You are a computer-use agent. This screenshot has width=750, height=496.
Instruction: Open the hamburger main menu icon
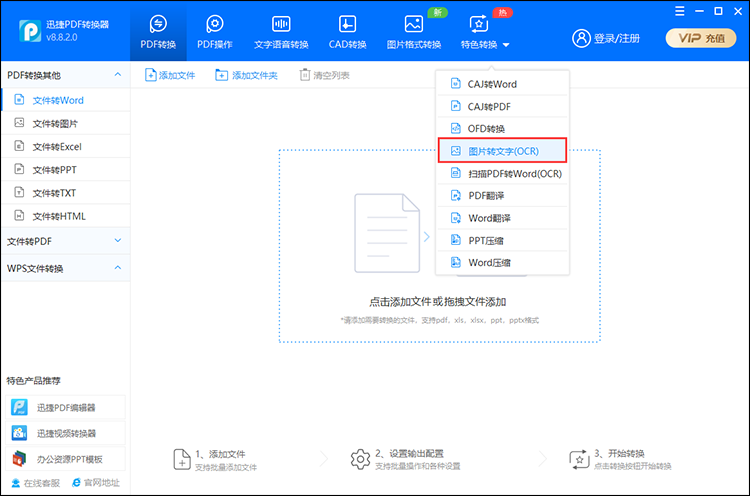pos(680,11)
